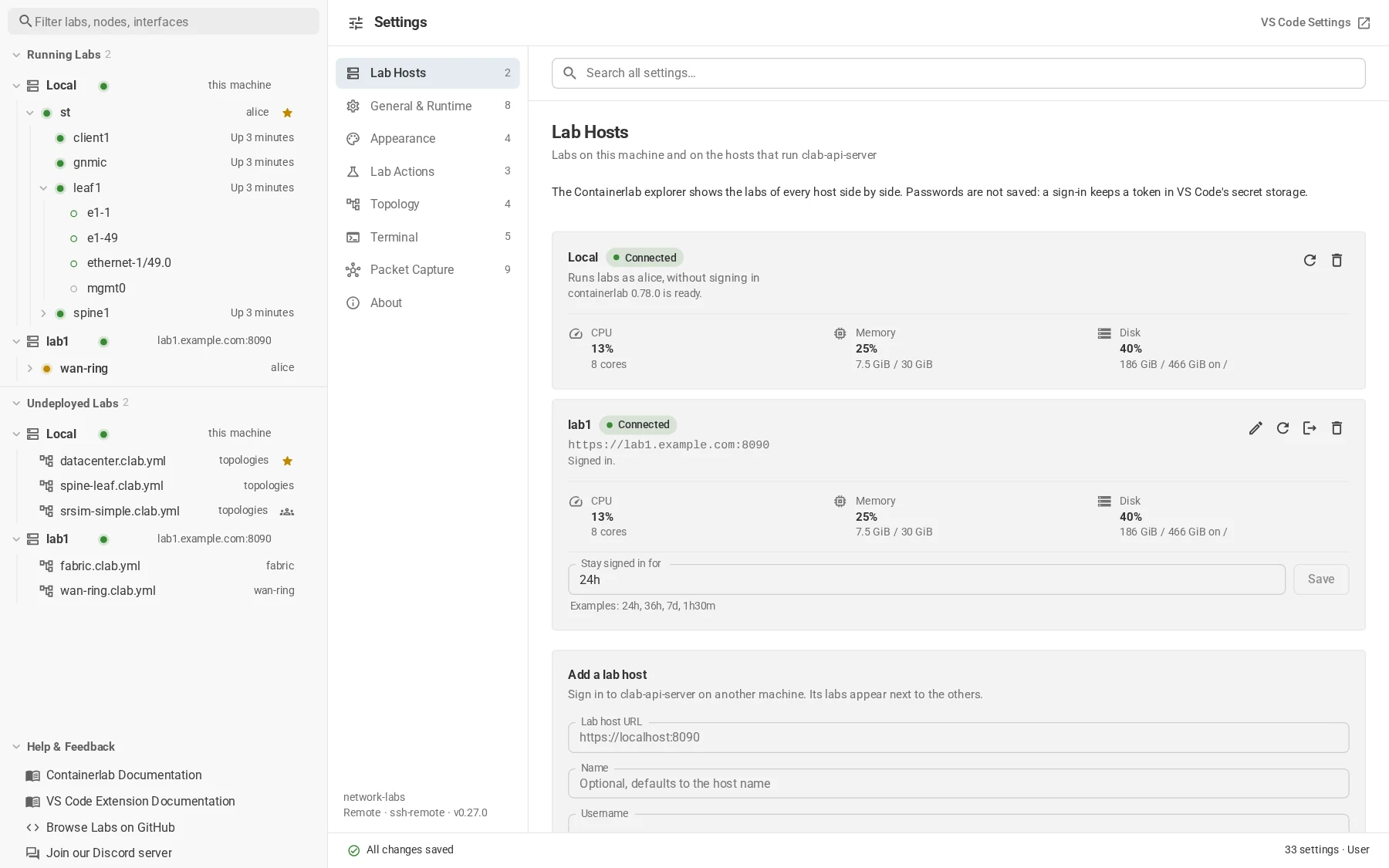The image size is (1389, 868).
Task: Click the Stay signed in for field
Action: [x=927, y=579]
